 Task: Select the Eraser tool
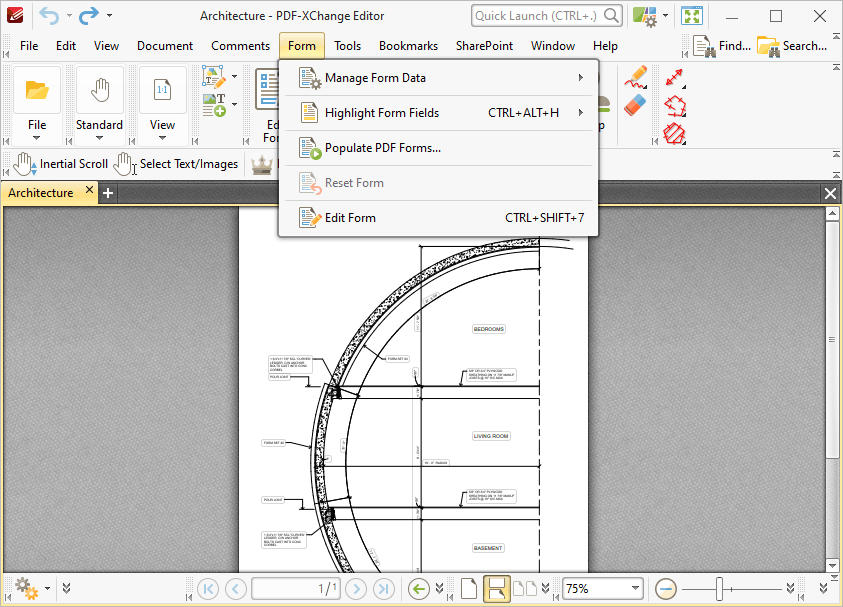pyautogui.click(x=635, y=105)
